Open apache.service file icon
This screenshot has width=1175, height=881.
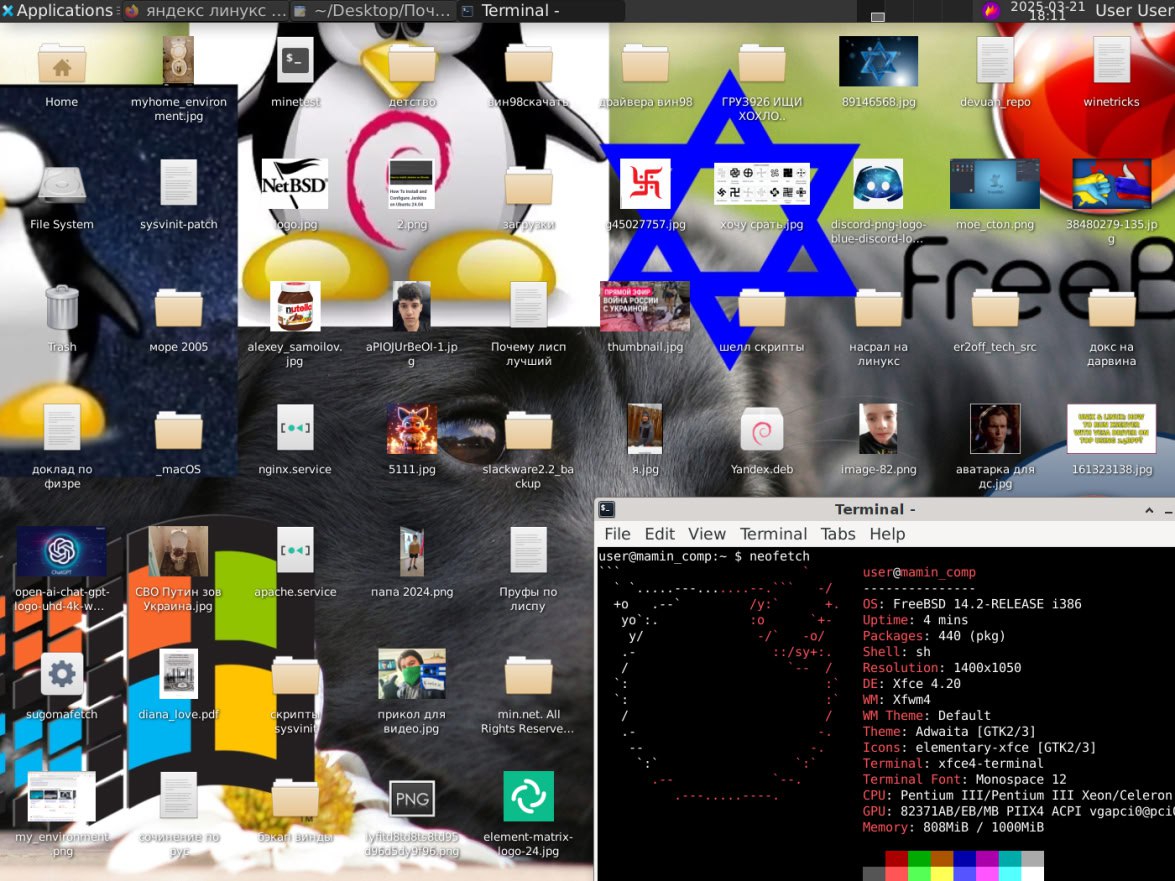click(295, 551)
